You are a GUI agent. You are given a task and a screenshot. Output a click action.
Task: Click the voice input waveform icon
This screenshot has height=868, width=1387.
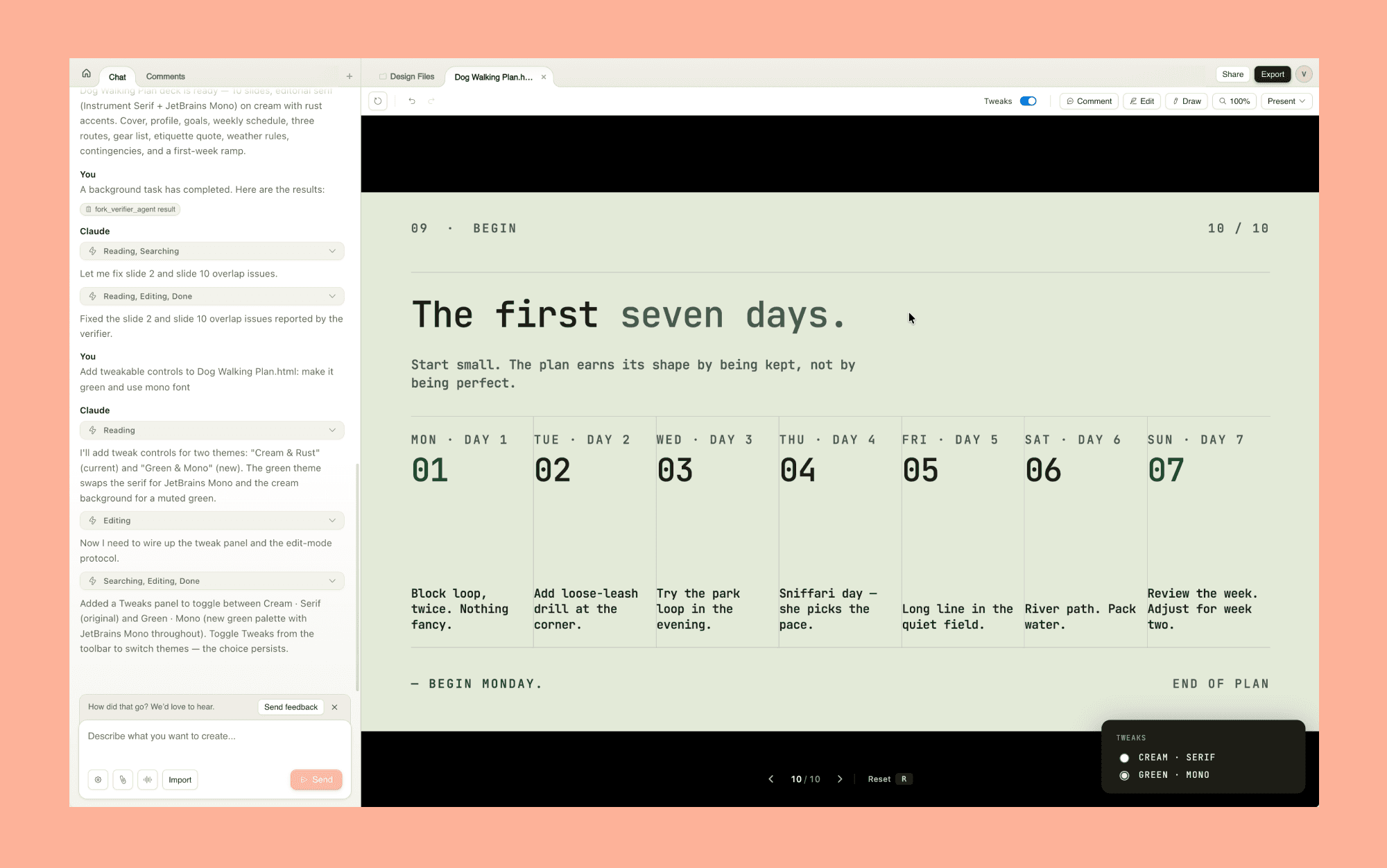click(x=148, y=780)
